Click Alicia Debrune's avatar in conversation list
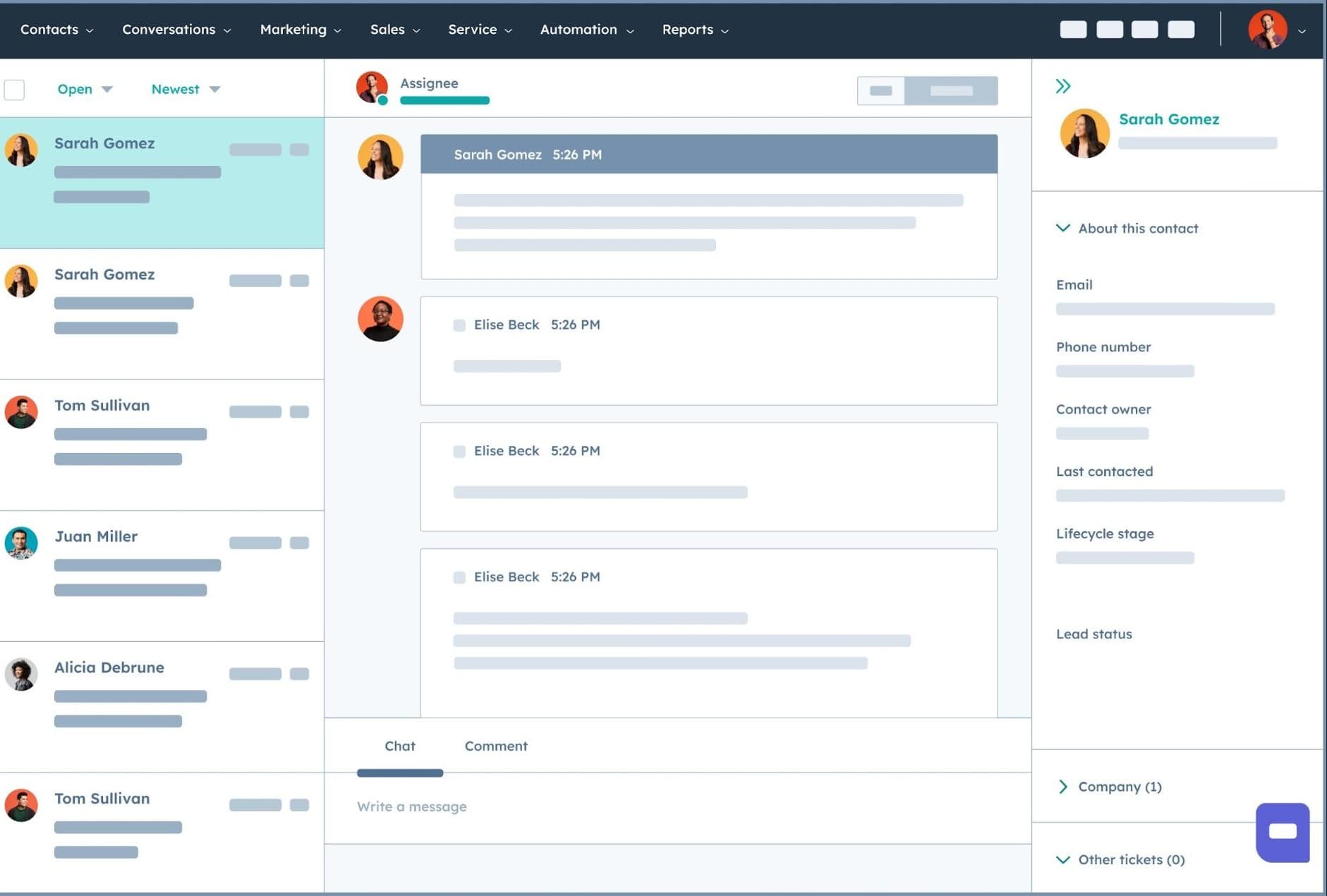Image resolution: width=1327 pixels, height=896 pixels. 21,674
